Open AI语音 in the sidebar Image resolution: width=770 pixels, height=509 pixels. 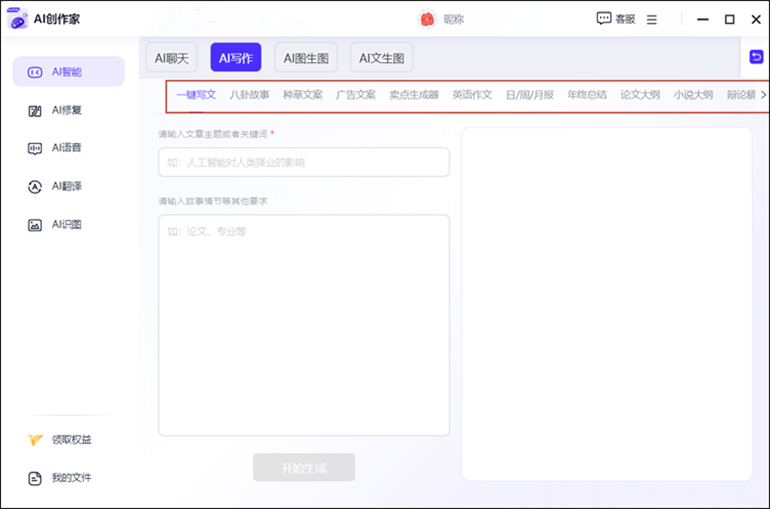[x=67, y=148]
